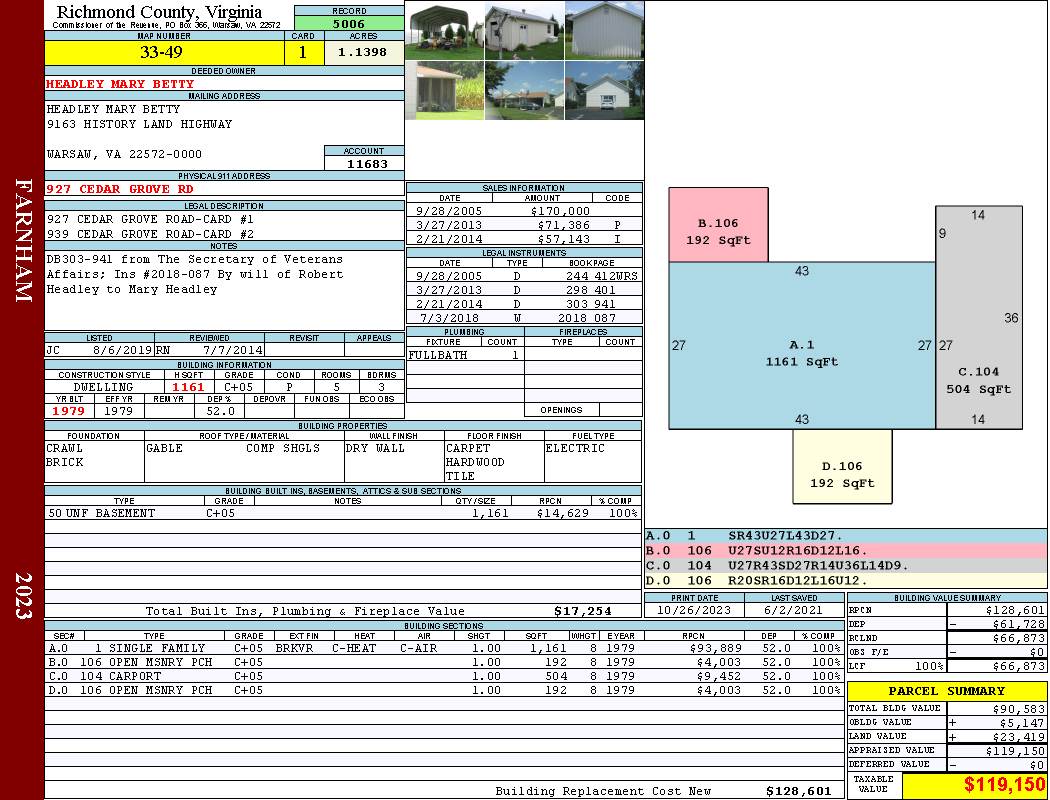This screenshot has height=800, width=1050.
Task: Select the blue A.1 1161 SqFt section
Action: (x=802, y=345)
